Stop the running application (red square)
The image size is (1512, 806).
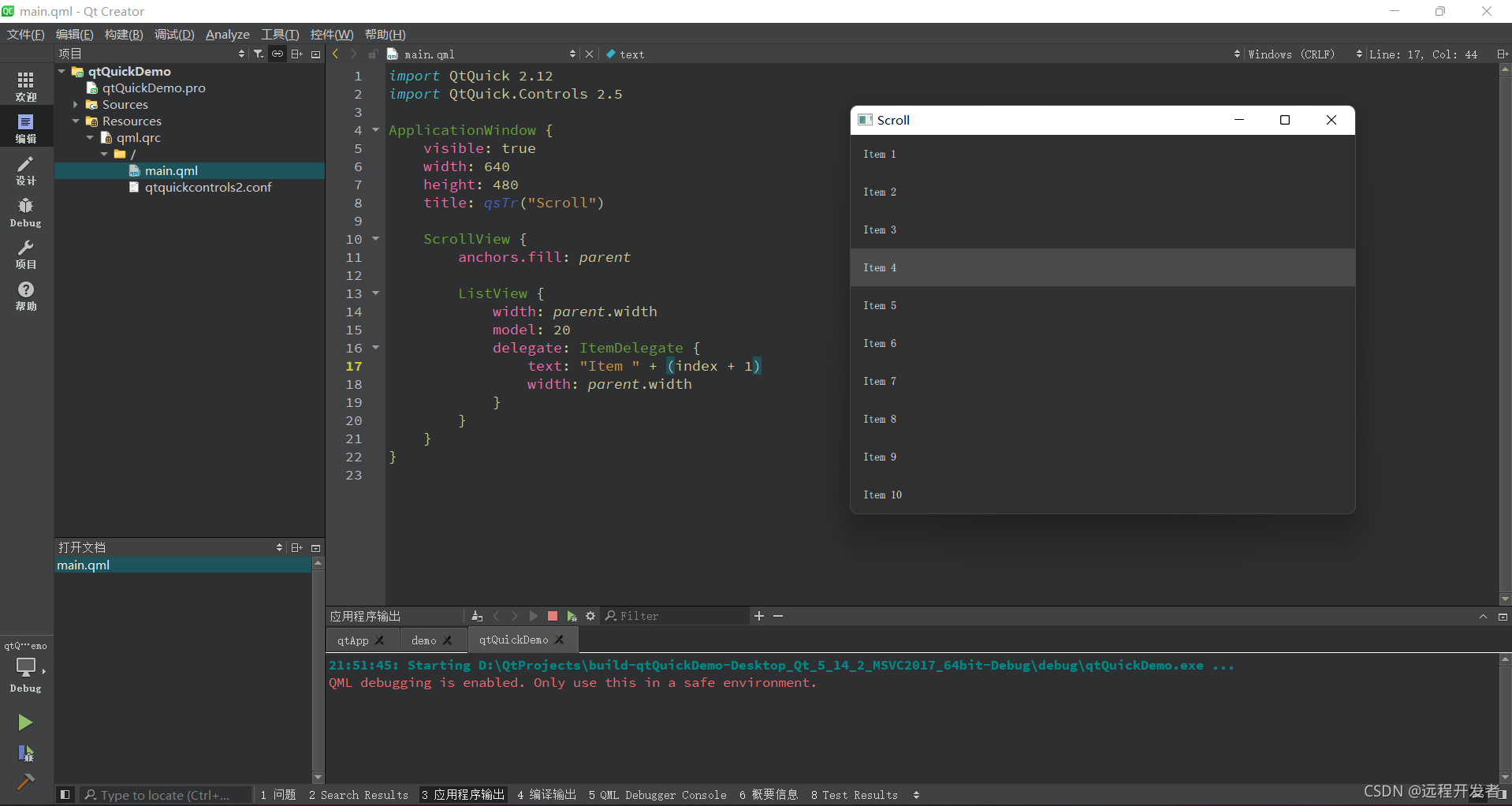pos(553,616)
